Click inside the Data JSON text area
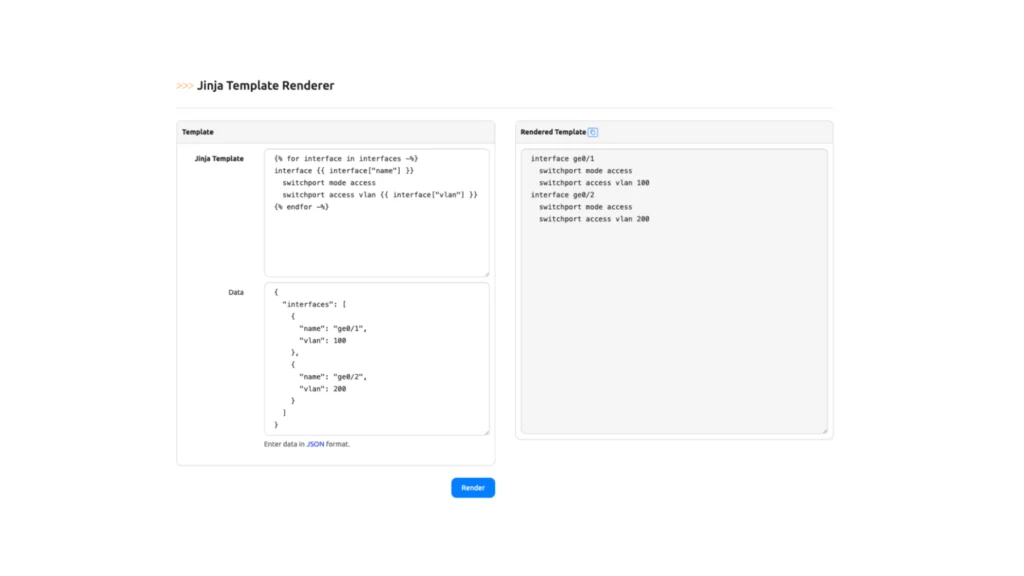The width and height of the screenshot is (1024, 576). tap(377, 359)
